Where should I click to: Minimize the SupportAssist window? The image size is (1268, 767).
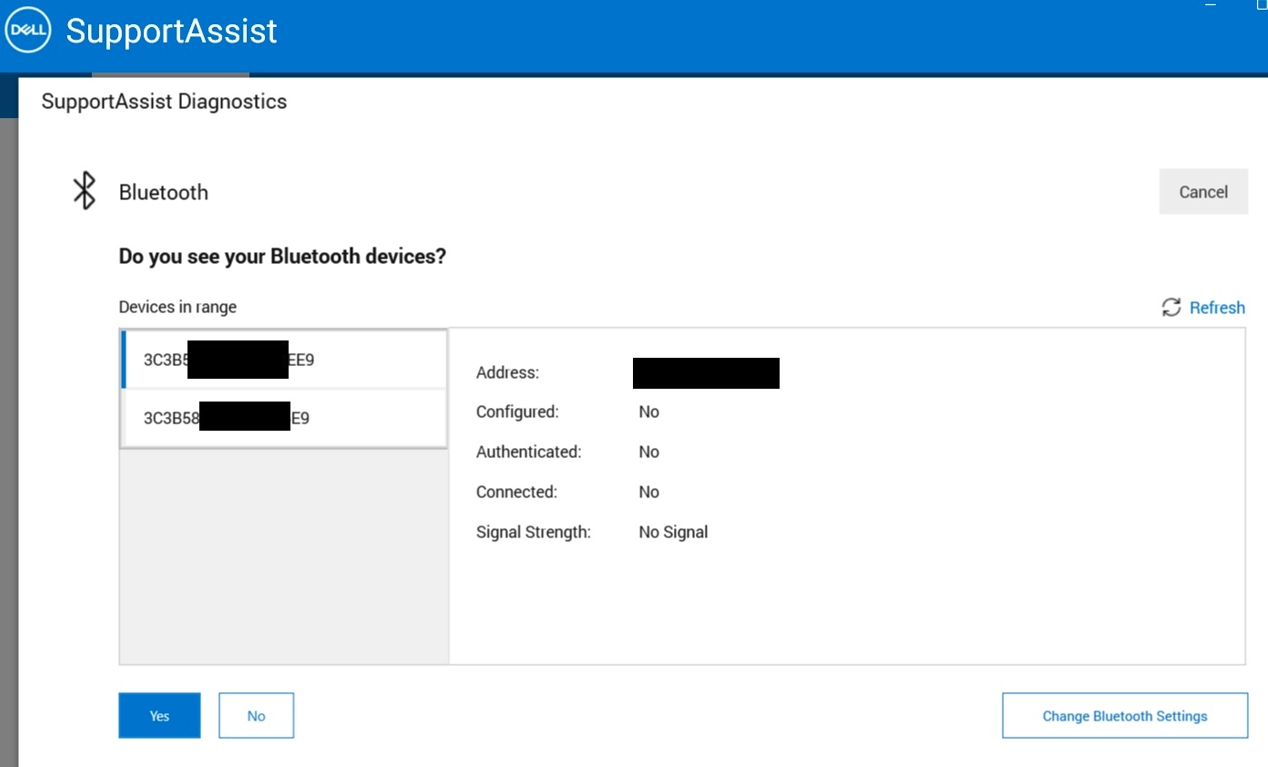click(1211, 5)
